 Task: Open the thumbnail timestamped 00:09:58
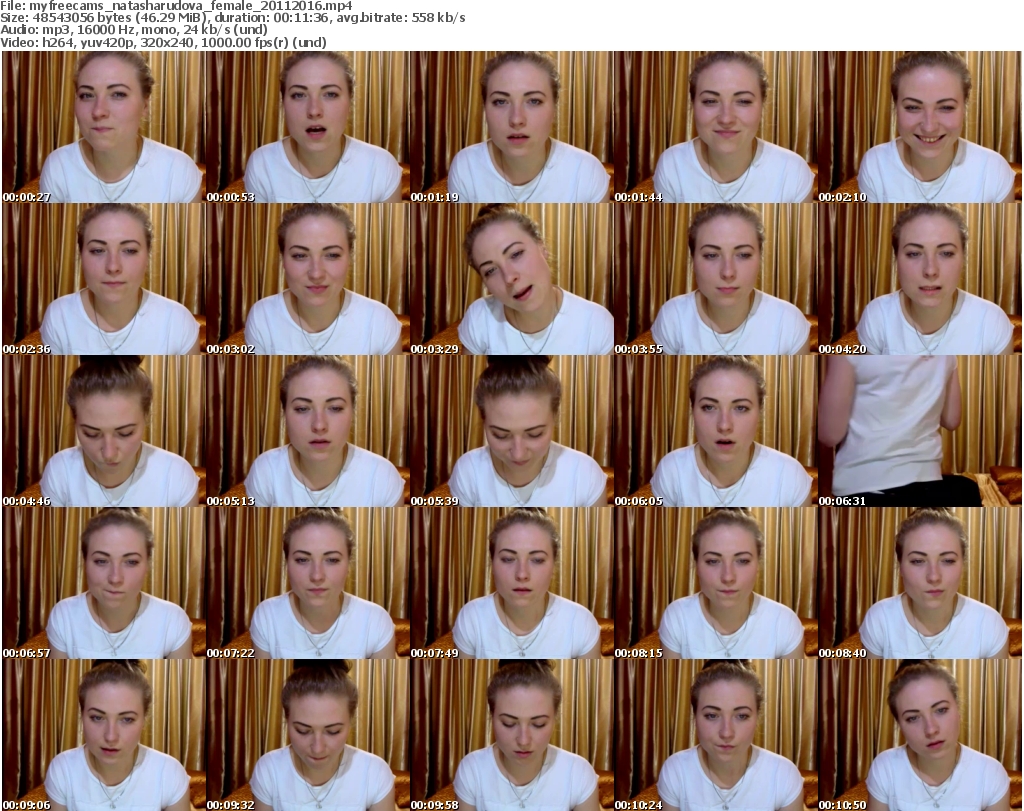tap(510, 734)
